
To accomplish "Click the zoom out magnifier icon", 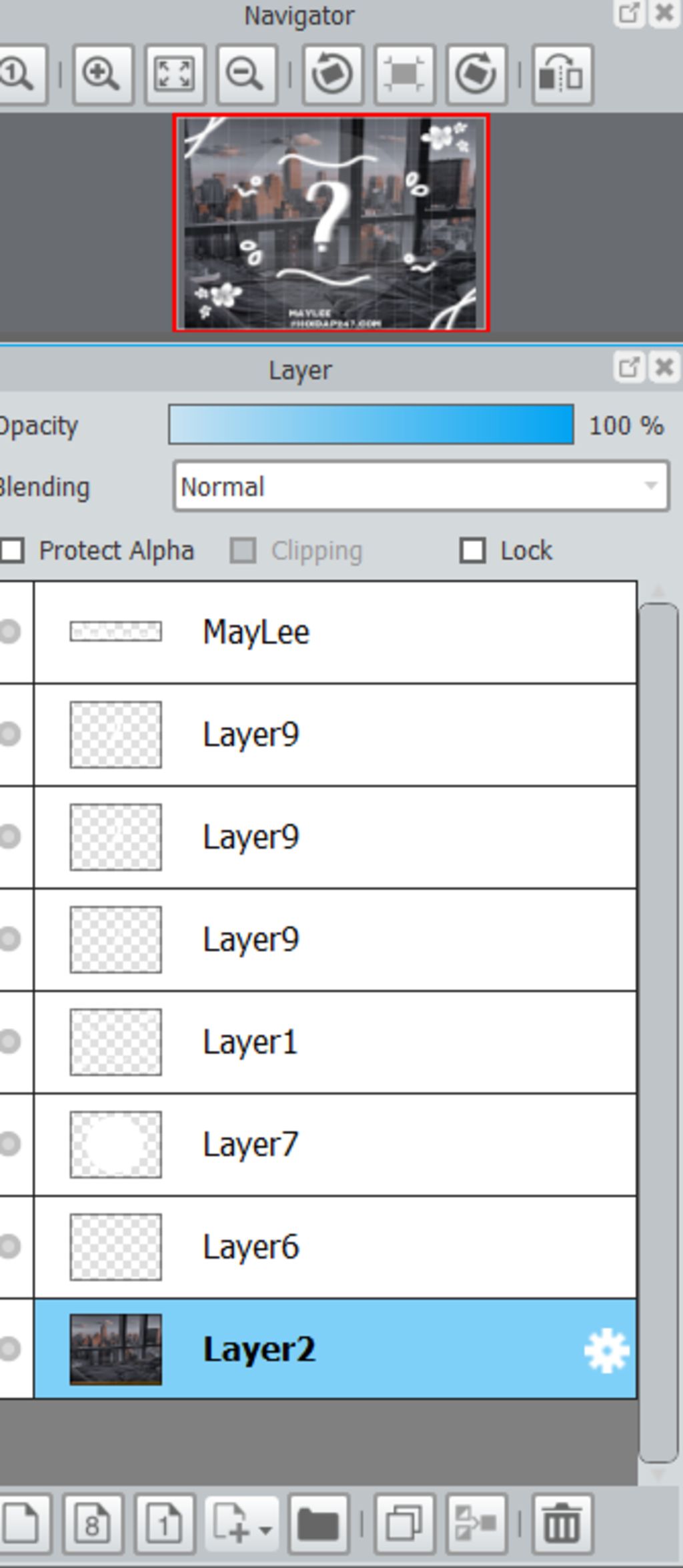I will (x=247, y=74).
